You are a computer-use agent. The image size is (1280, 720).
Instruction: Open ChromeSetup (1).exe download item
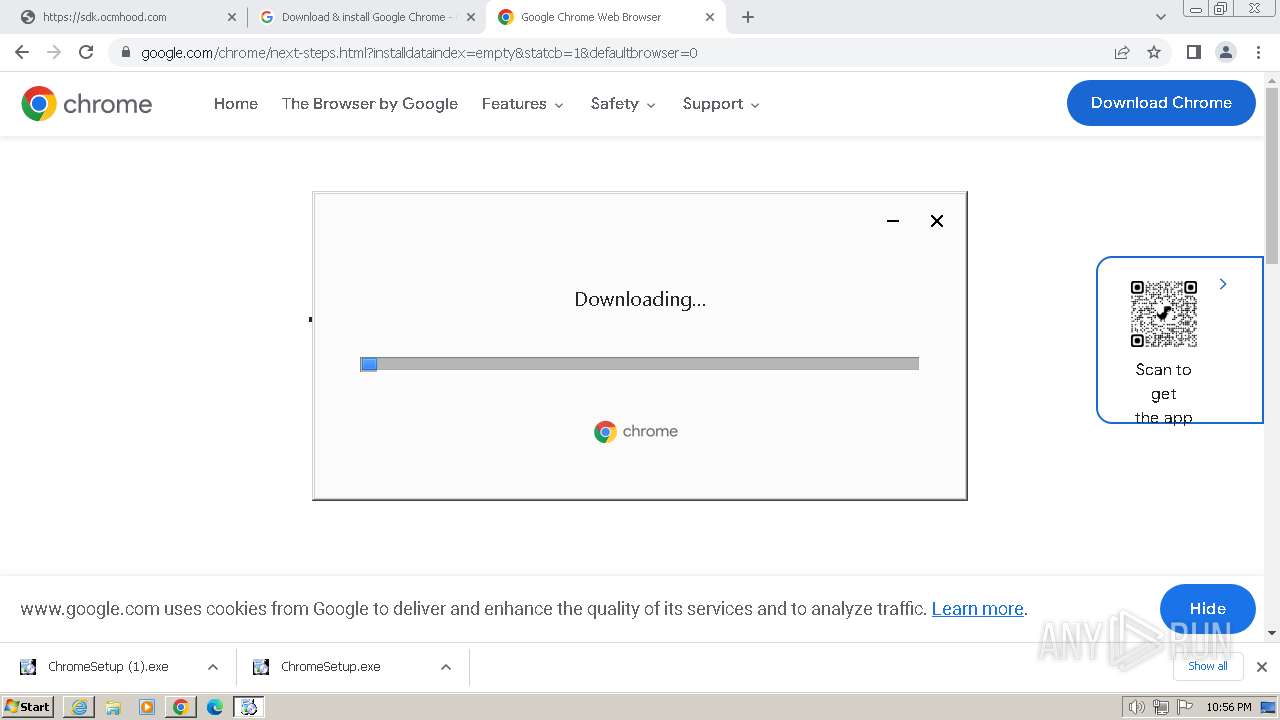click(108, 666)
